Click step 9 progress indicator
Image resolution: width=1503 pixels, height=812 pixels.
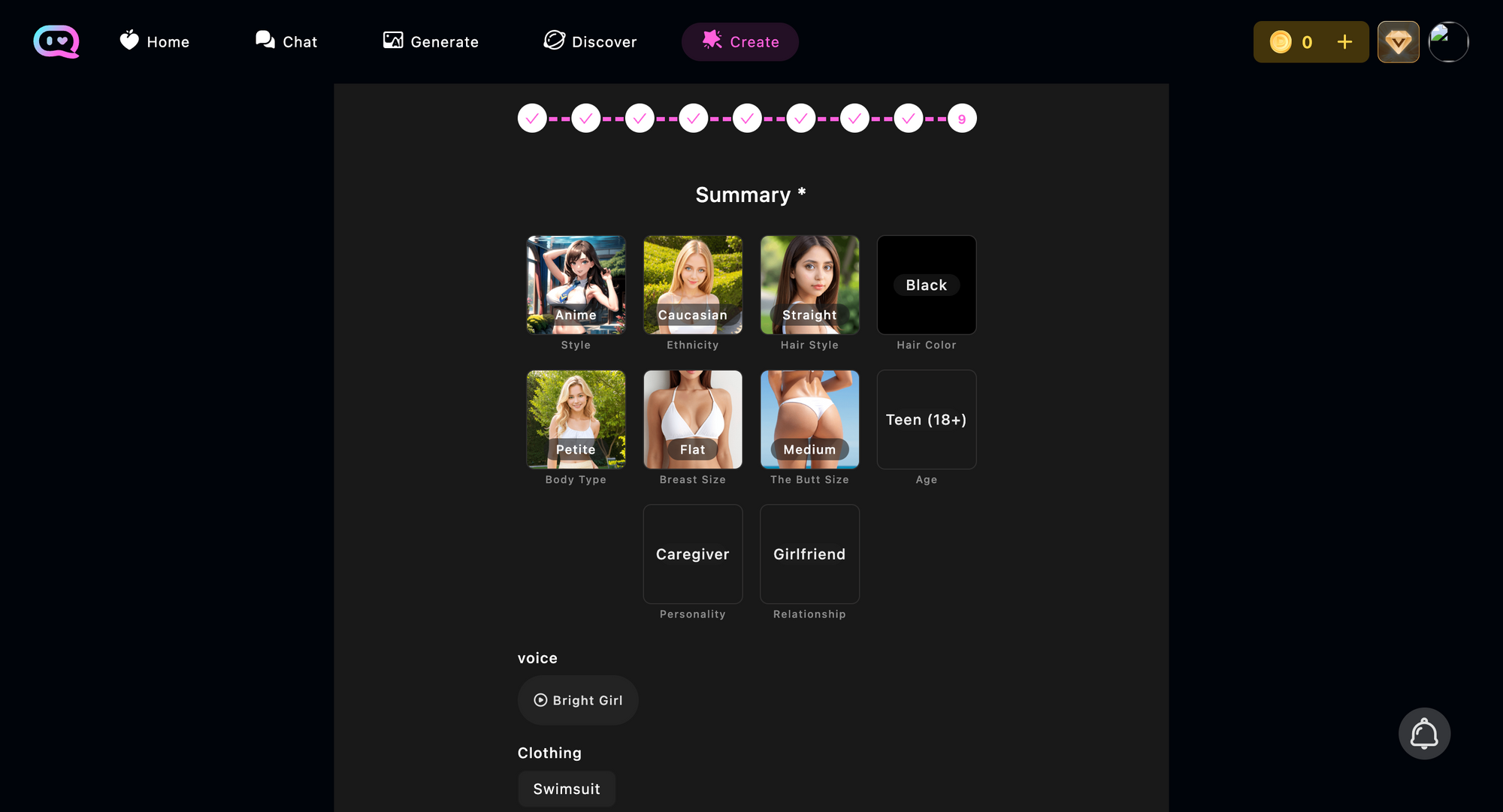click(x=961, y=119)
